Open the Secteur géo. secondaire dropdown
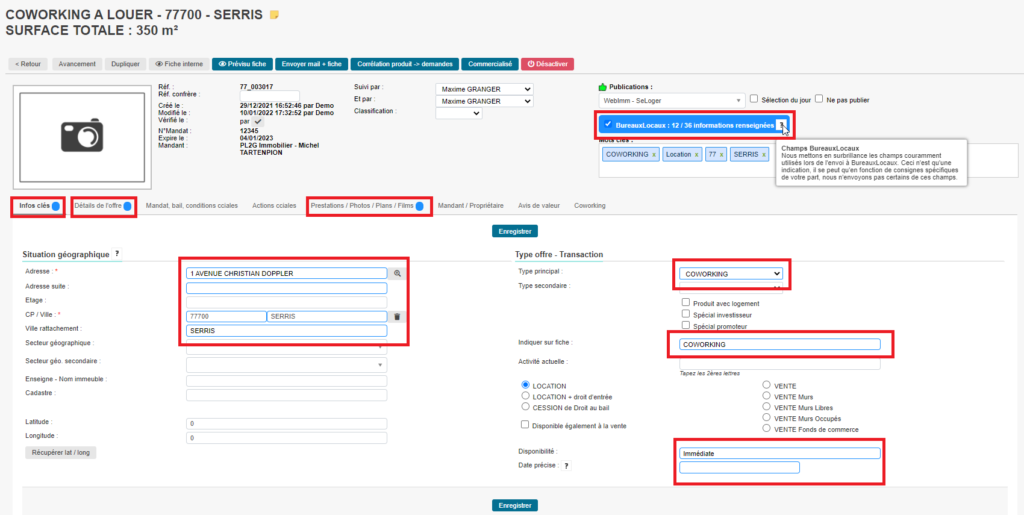 click(286, 364)
